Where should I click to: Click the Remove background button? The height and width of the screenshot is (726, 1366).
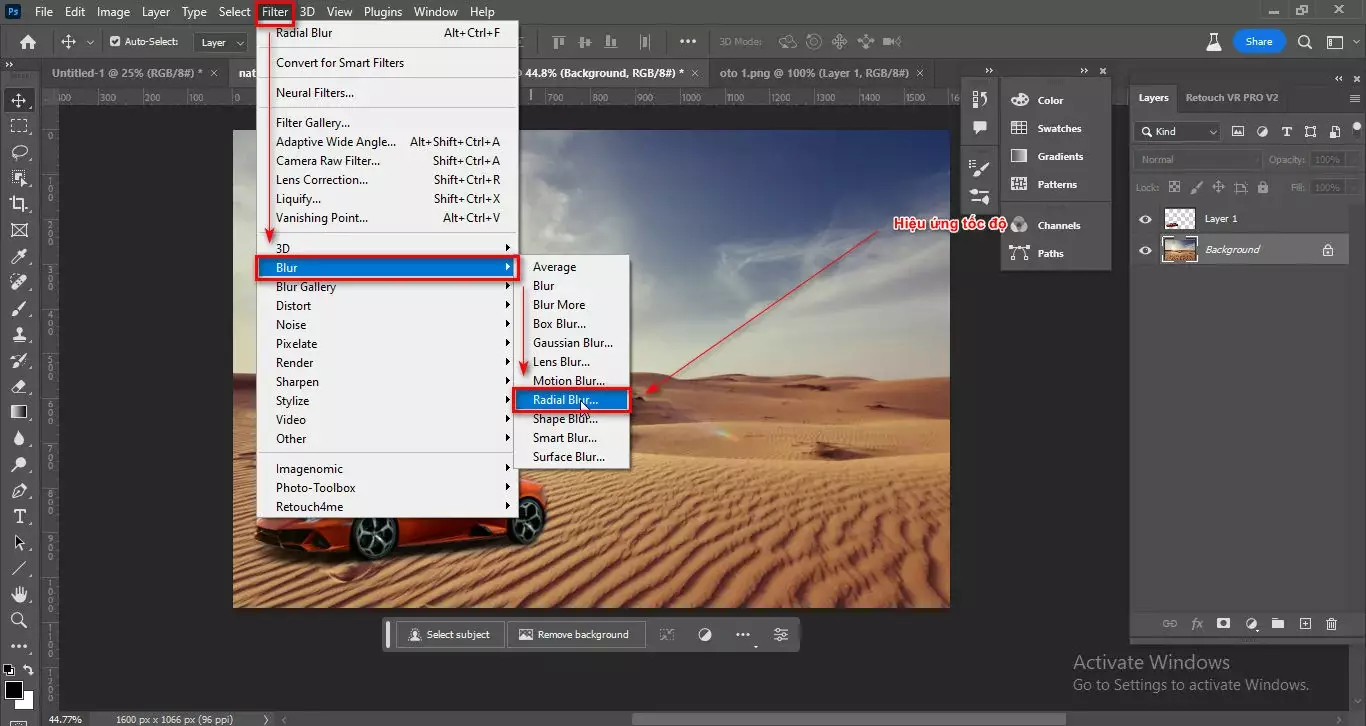pyautogui.click(x=576, y=634)
